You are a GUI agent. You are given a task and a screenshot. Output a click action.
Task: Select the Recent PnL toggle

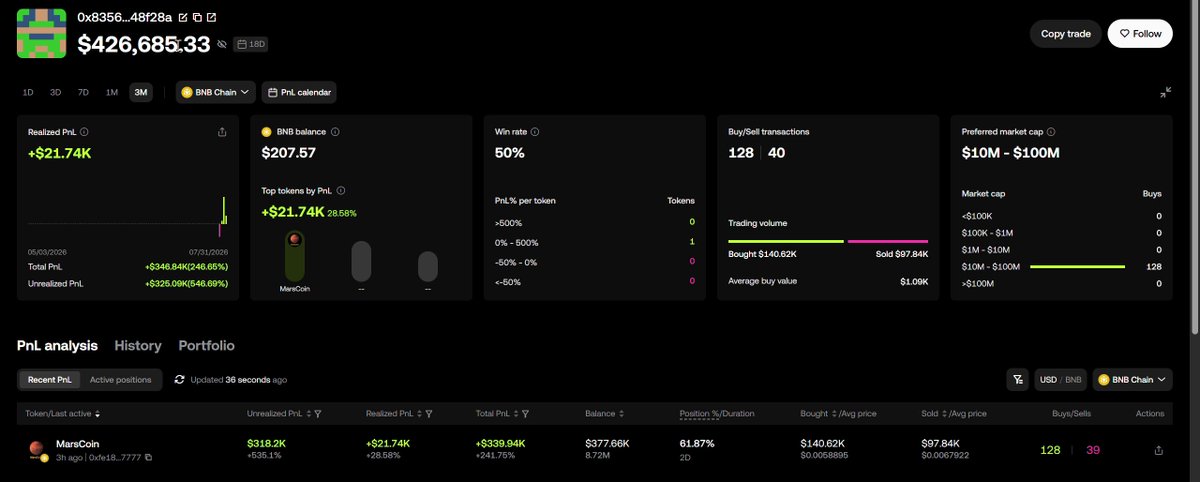(49, 380)
